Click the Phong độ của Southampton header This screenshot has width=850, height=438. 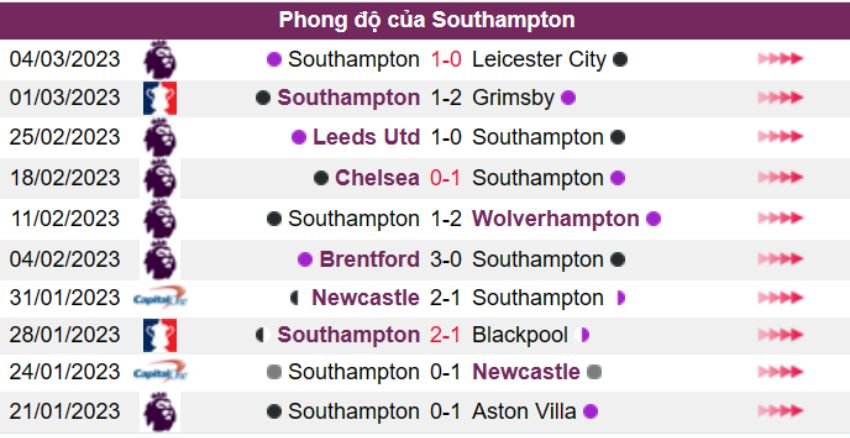426,20
